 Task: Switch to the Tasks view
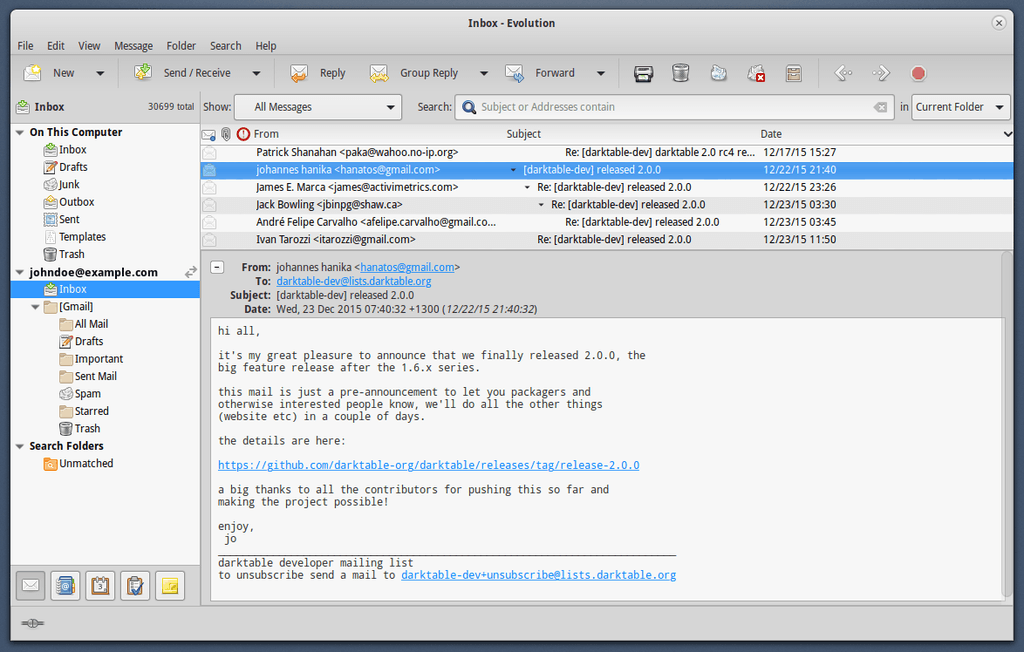(x=135, y=586)
